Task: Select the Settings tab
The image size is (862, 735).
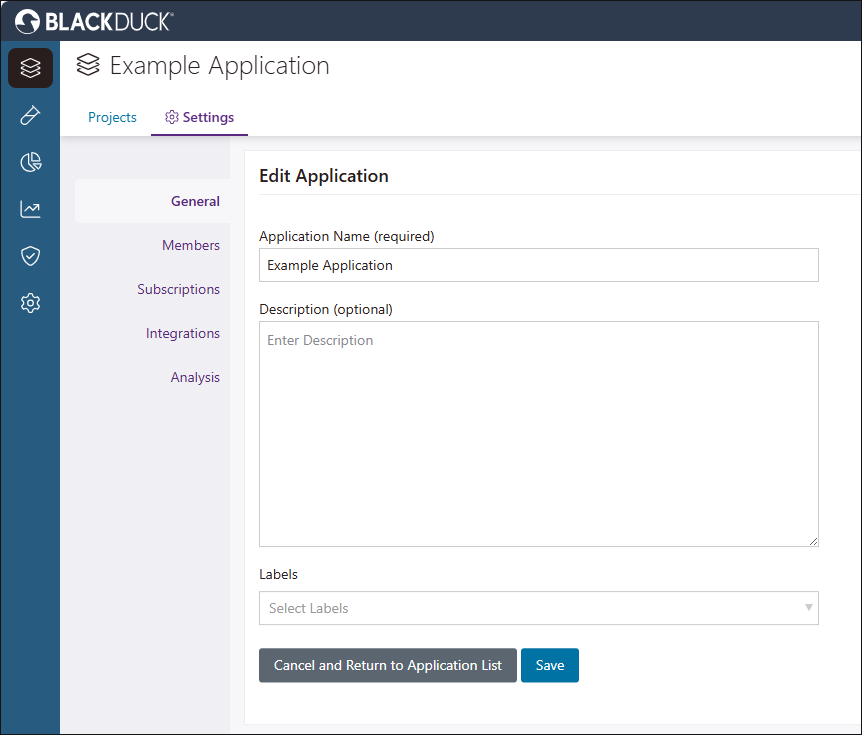Action: point(200,117)
